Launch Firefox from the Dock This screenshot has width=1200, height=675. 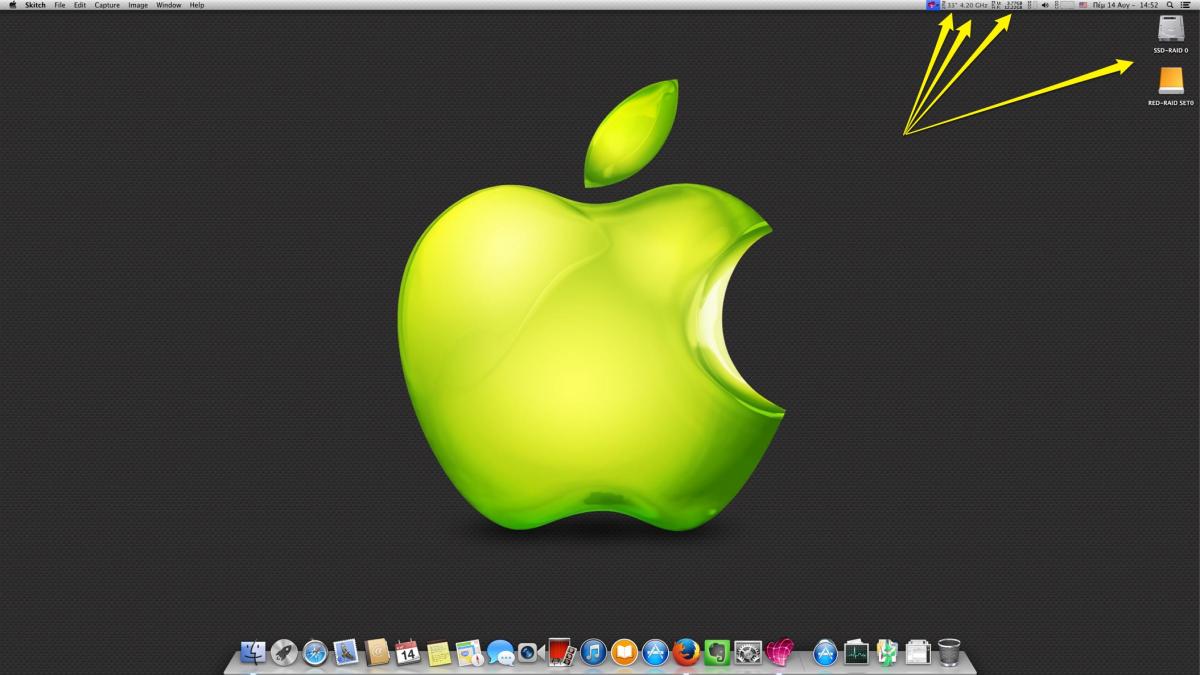[x=685, y=653]
